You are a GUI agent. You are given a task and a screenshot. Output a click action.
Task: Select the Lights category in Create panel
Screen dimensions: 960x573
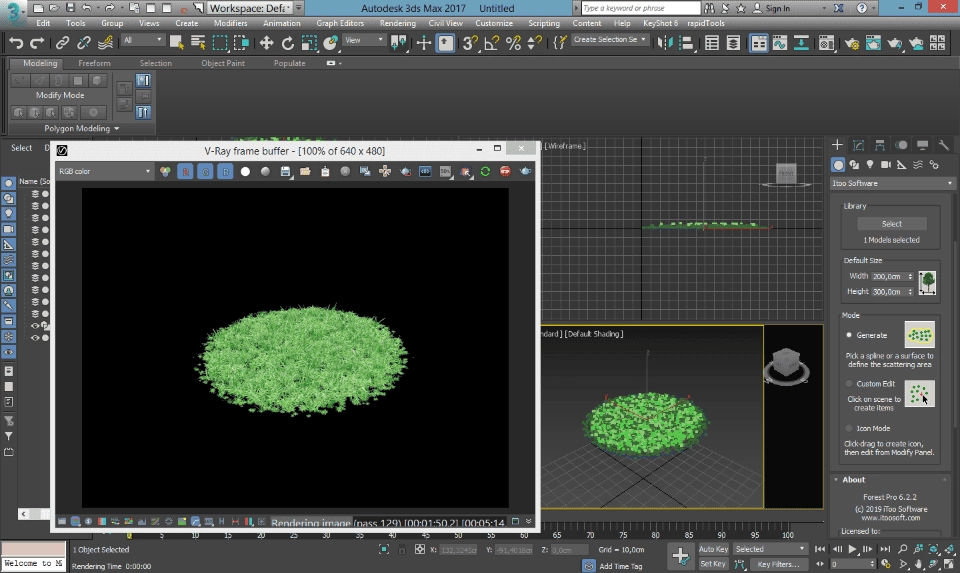870,165
